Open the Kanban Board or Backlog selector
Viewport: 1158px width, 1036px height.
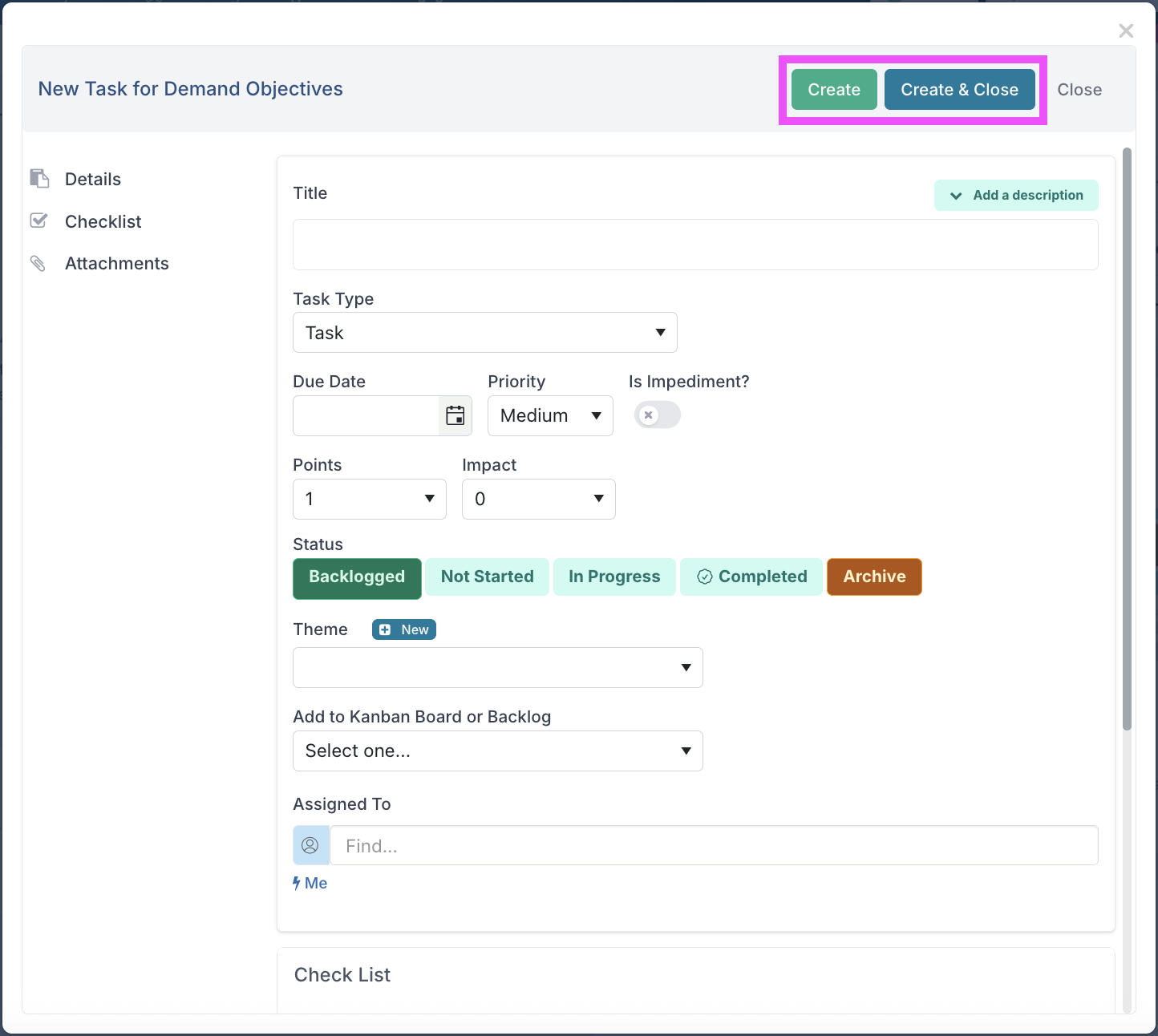(x=497, y=751)
